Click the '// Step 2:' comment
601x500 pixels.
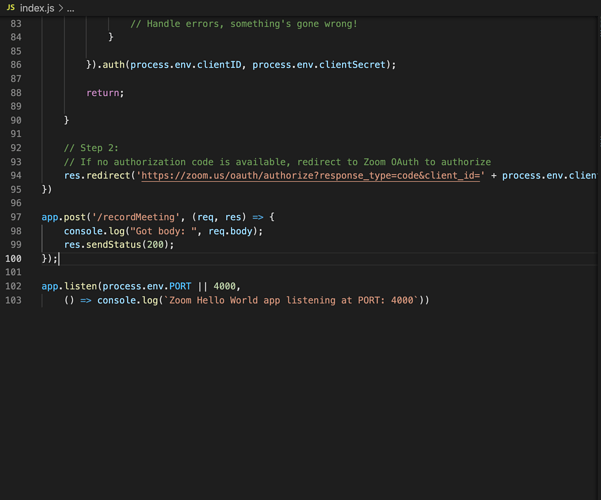coord(91,148)
